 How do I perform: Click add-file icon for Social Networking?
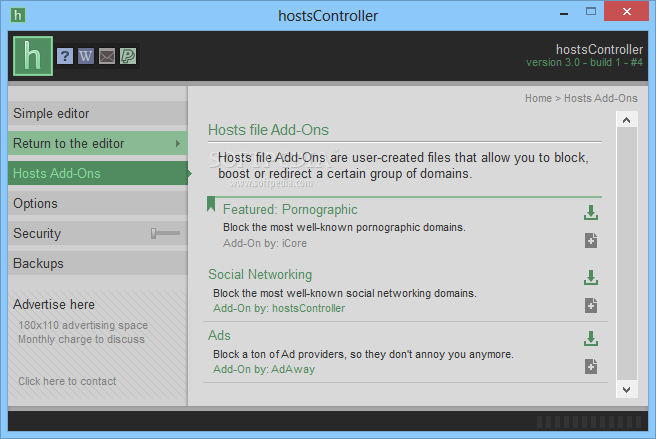[x=591, y=306]
